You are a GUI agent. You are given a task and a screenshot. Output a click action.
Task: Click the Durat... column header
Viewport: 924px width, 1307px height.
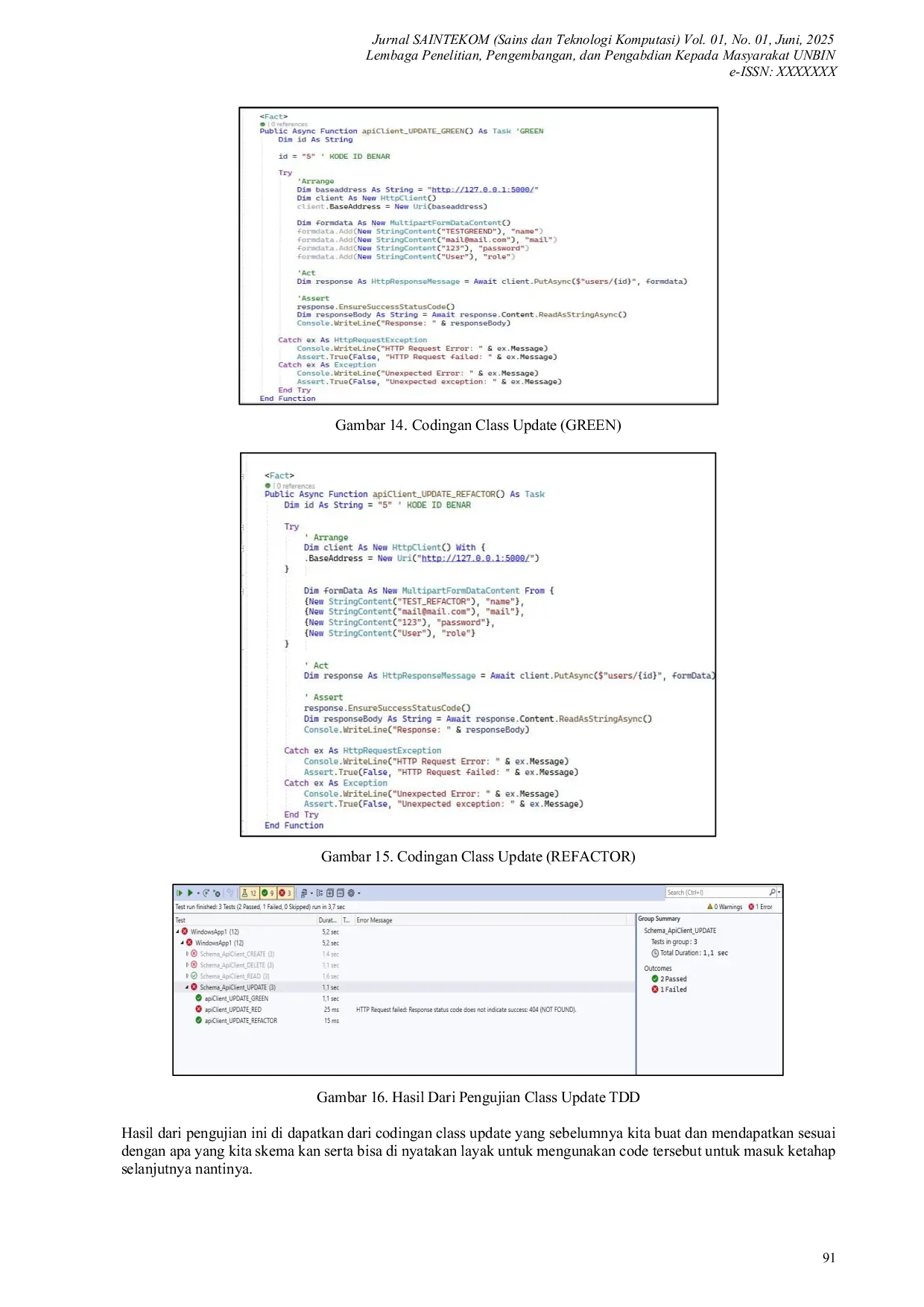(328, 920)
